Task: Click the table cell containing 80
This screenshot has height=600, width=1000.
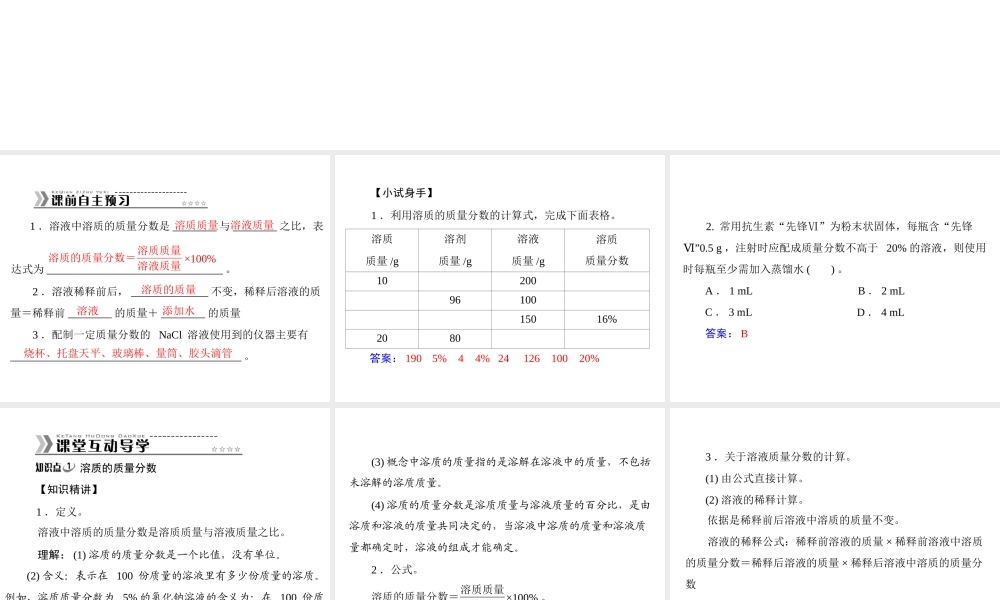Action: tap(455, 339)
